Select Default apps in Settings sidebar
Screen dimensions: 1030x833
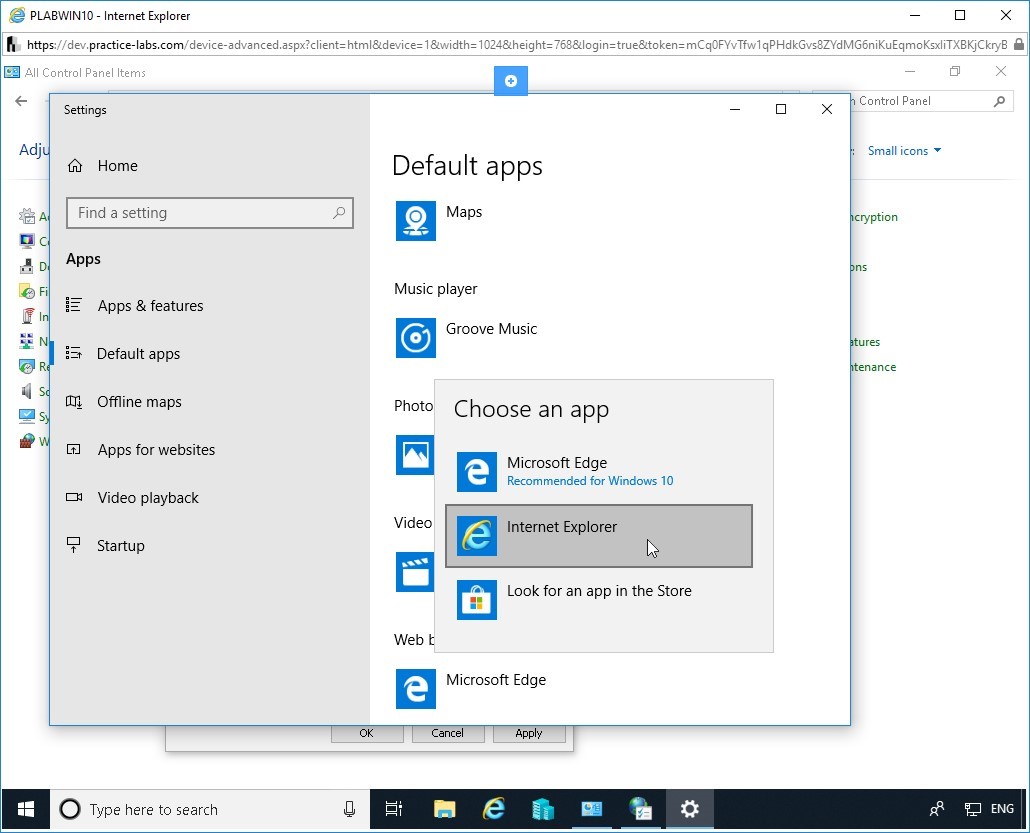pyautogui.click(x=123, y=353)
